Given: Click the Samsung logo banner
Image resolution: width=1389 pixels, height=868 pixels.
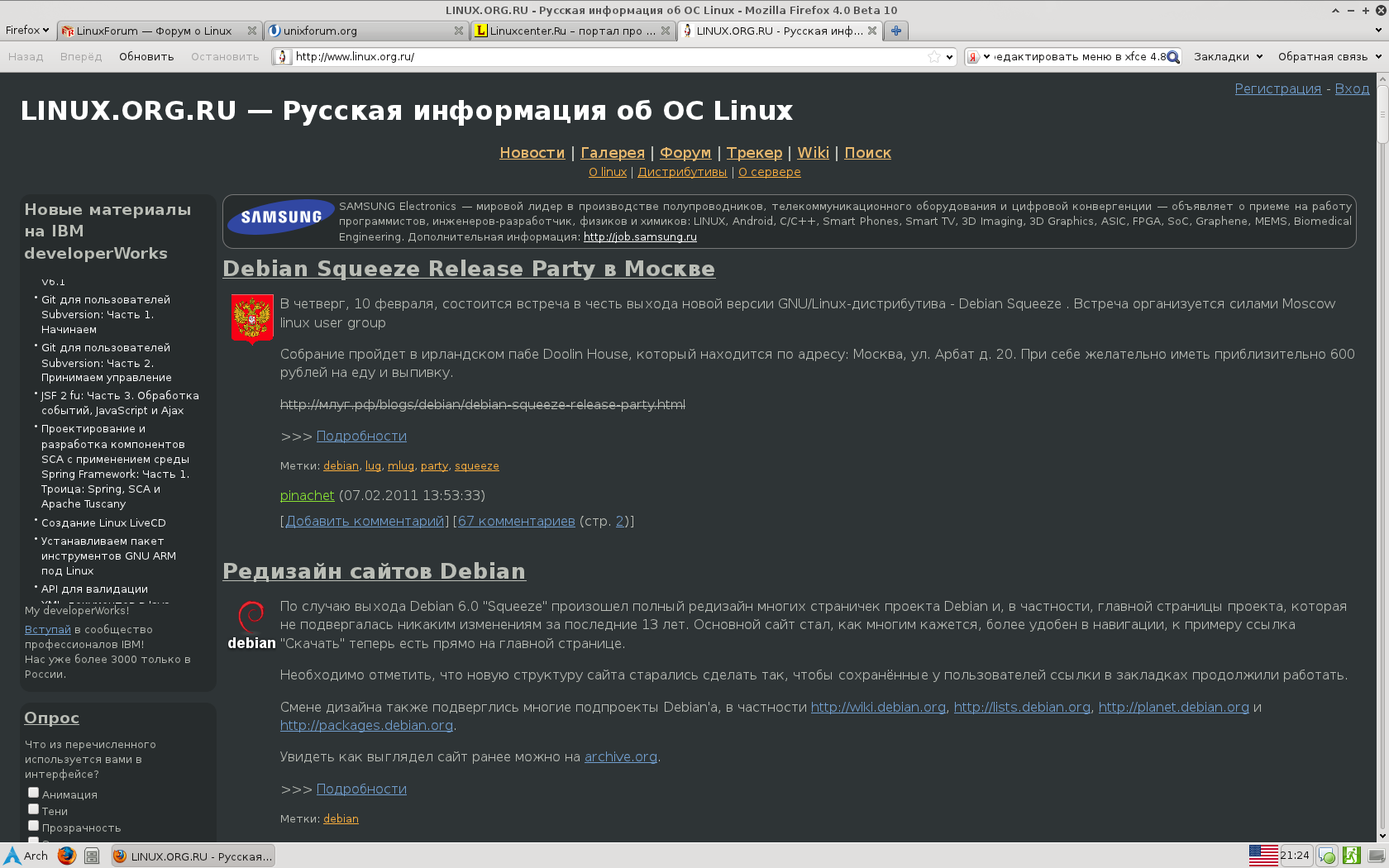Looking at the screenshot, I should click(281, 217).
